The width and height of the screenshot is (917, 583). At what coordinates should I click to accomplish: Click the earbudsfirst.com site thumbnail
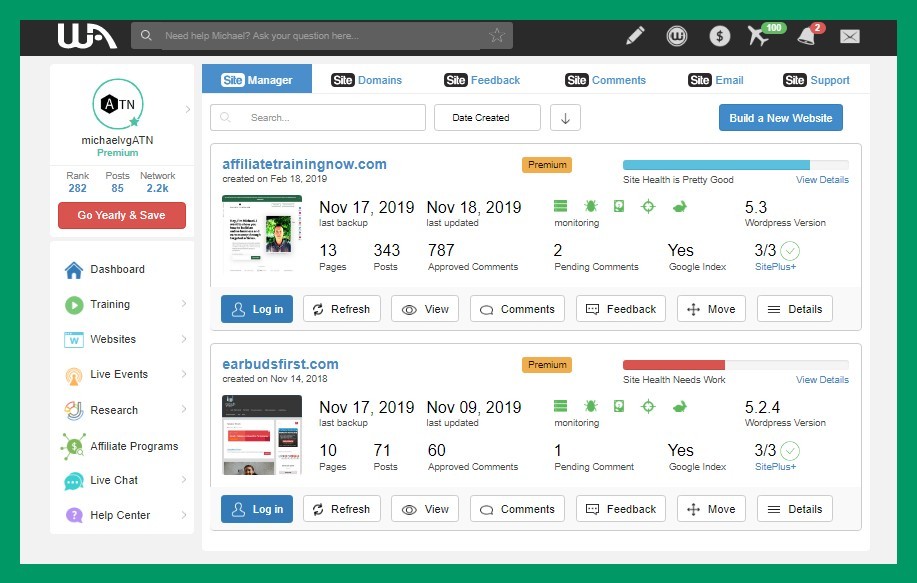(x=262, y=434)
